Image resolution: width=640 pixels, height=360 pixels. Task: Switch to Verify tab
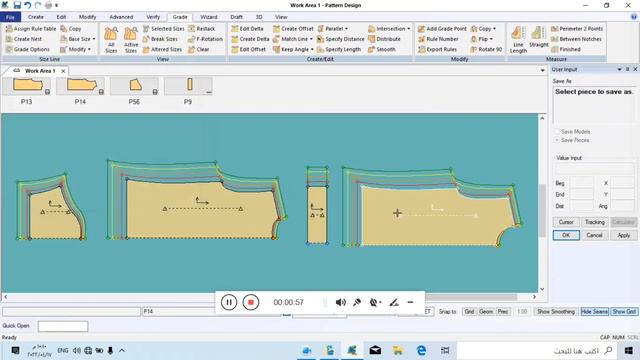pos(153,17)
